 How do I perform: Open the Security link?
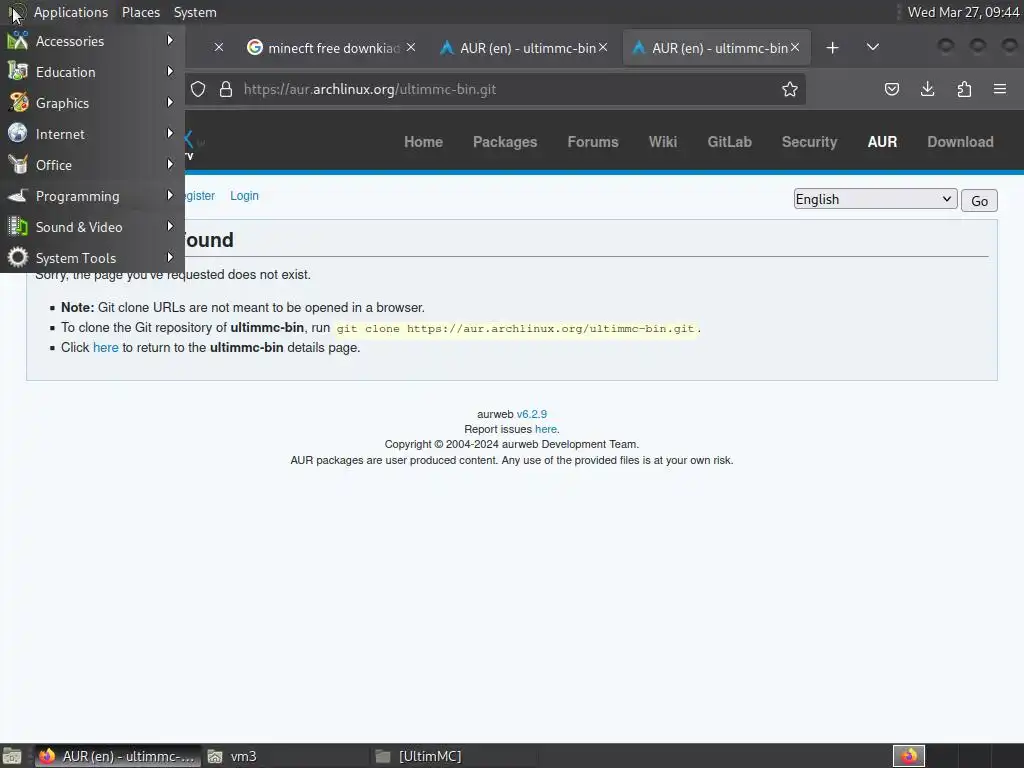tap(809, 142)
